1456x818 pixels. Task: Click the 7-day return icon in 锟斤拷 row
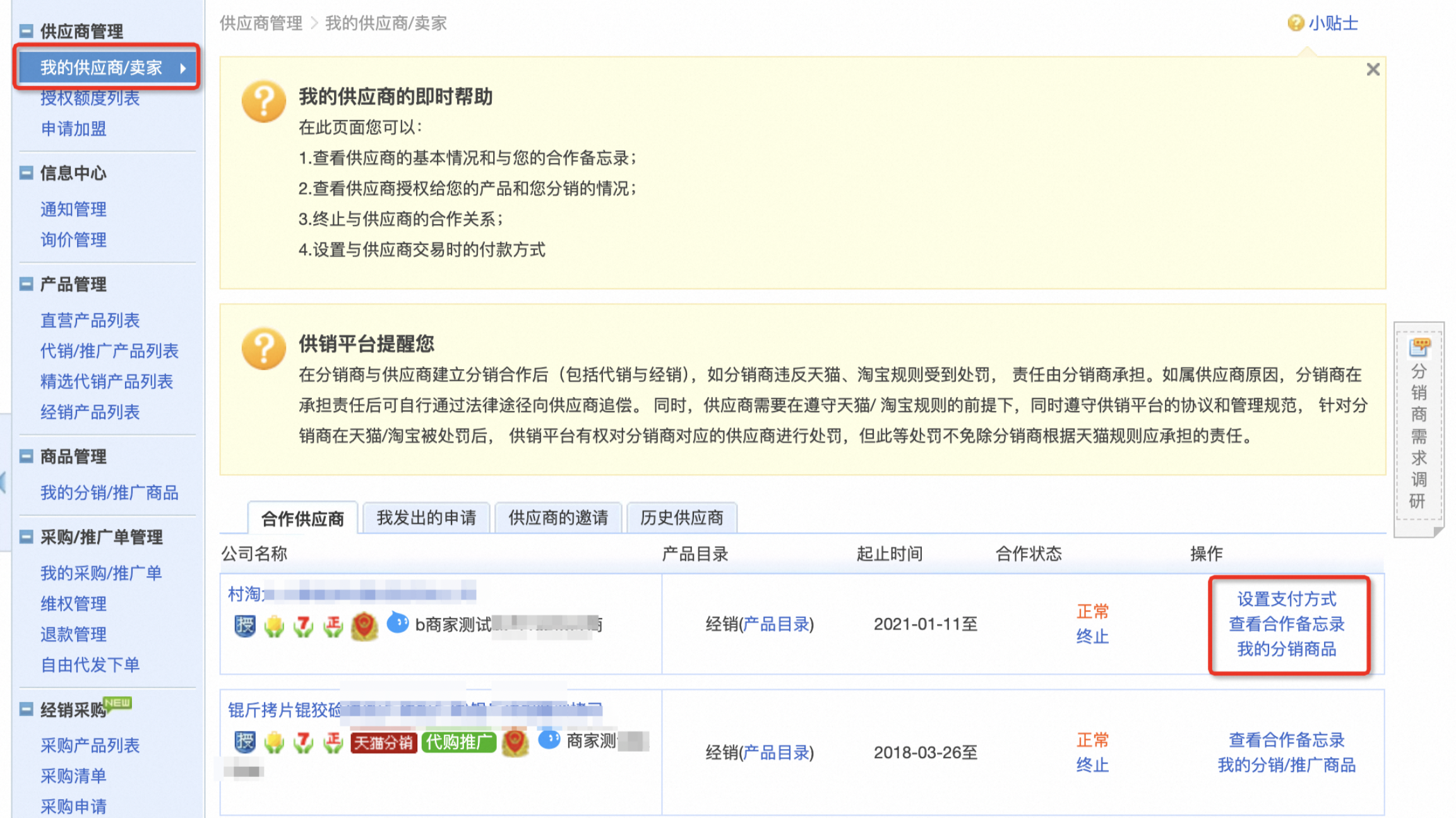point(304,742)
